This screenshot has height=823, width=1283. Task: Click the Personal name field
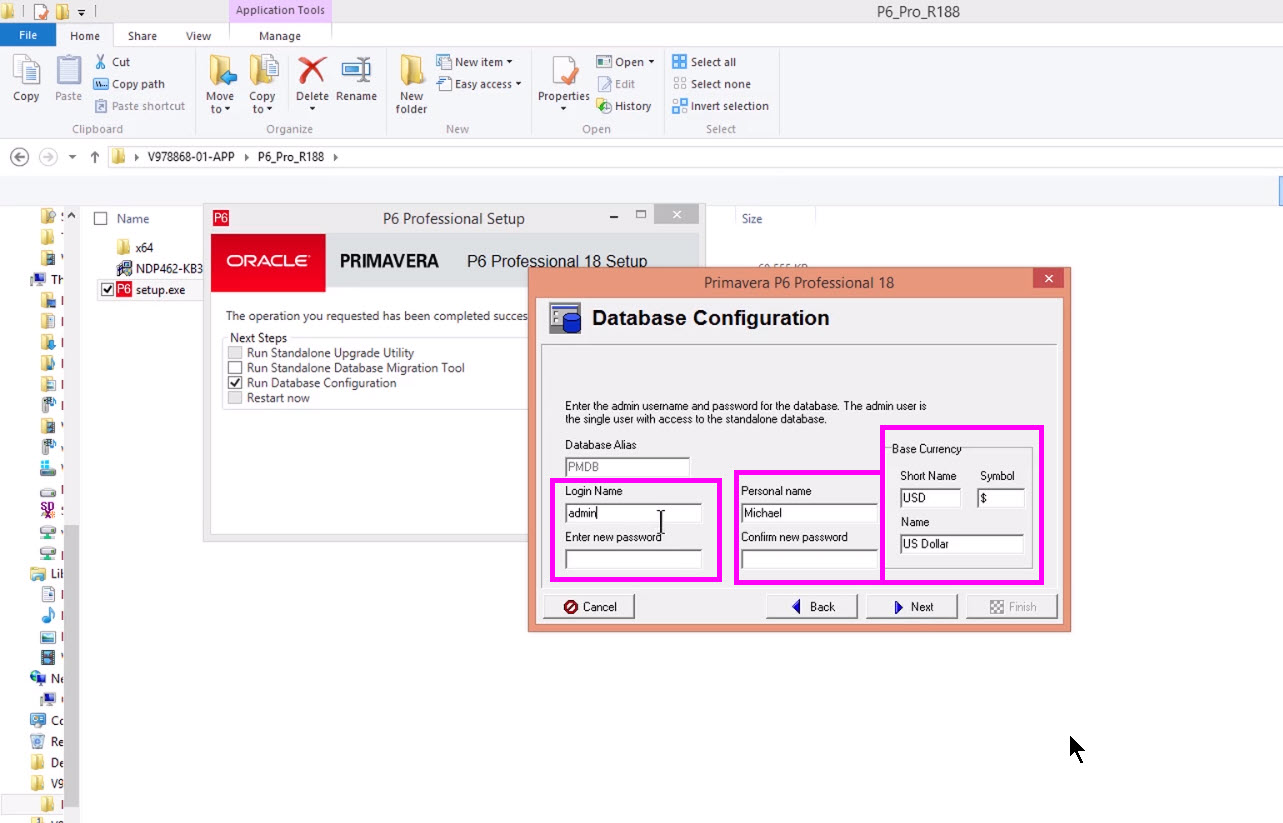click(809, 513)
